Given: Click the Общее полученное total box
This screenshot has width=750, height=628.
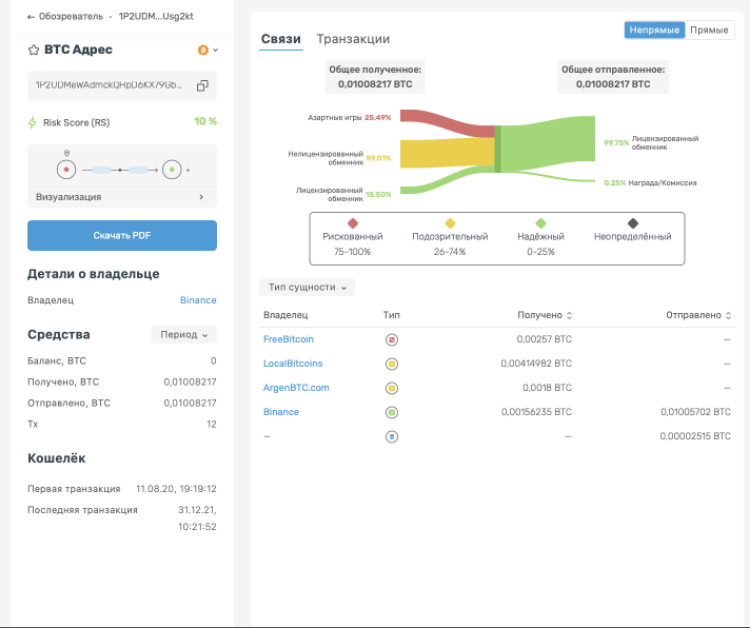Looking at the screenshot, I should pos(375,77).
